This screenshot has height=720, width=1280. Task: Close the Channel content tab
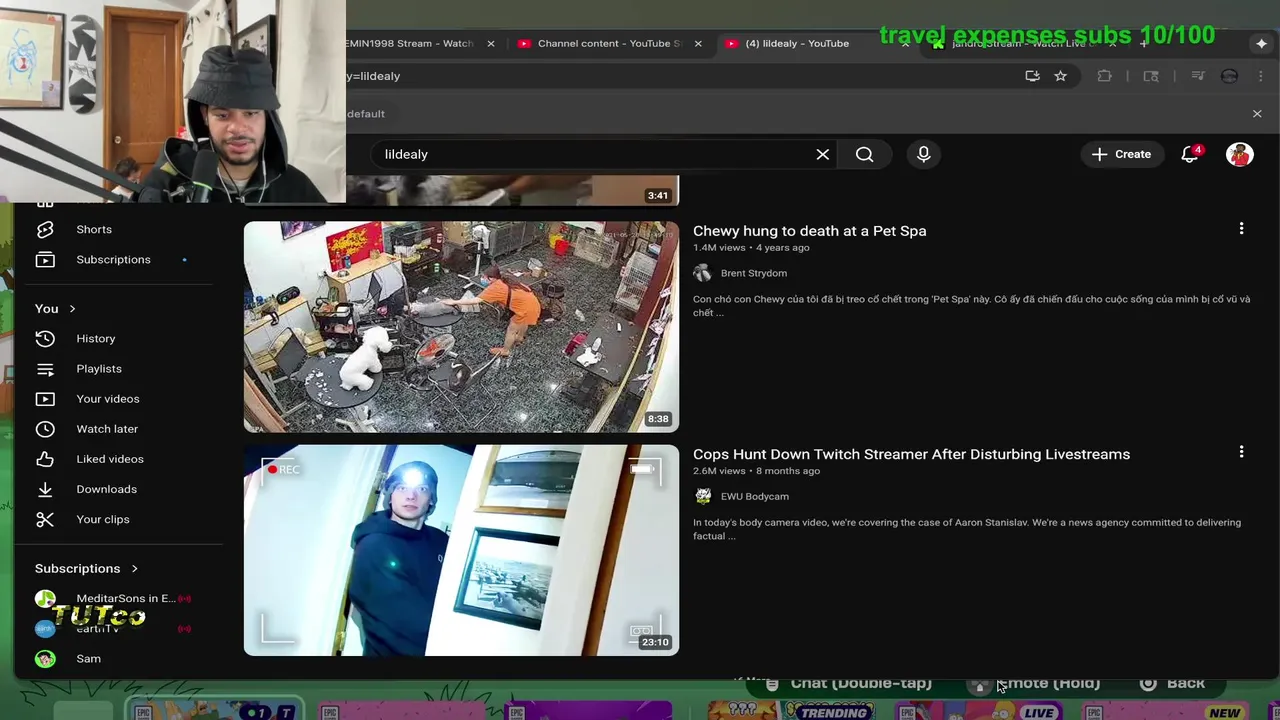(x=698, y=44)
